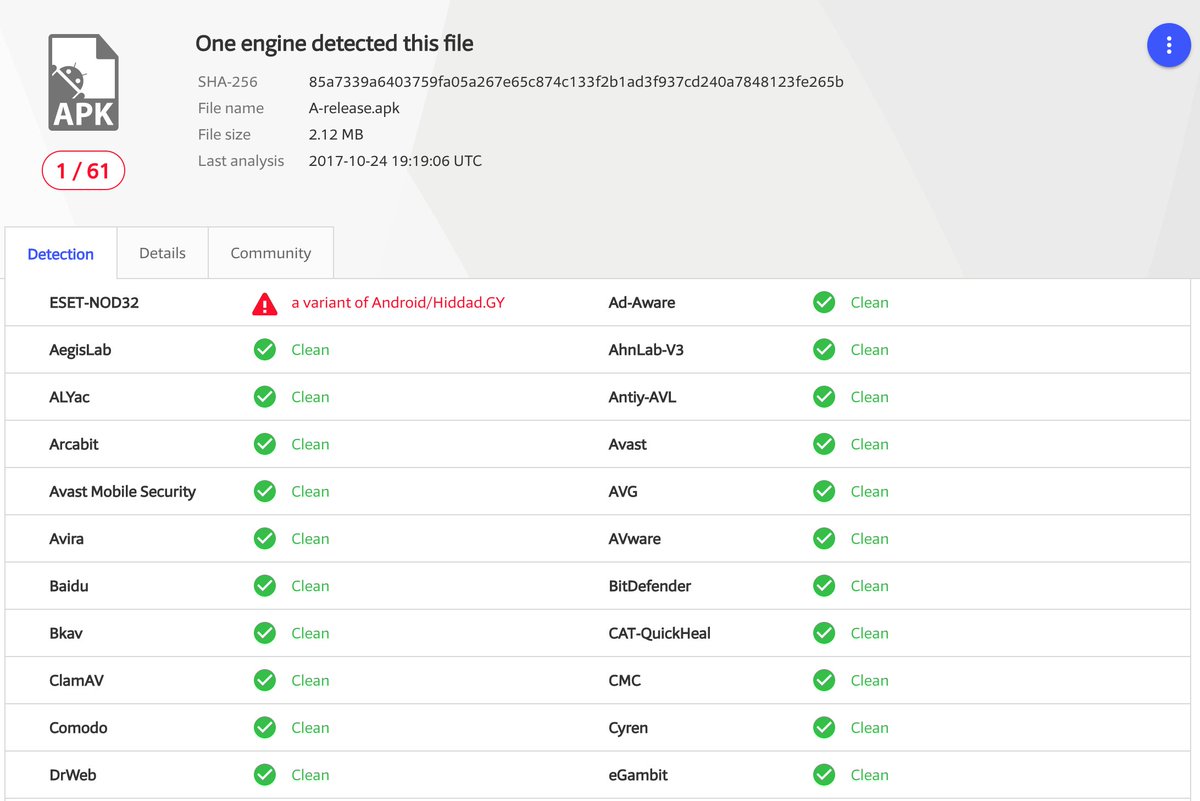The height and width of the screenshot is (801, 1200).
Task: Click the ClamAV engine name
Action: point(77,680)
